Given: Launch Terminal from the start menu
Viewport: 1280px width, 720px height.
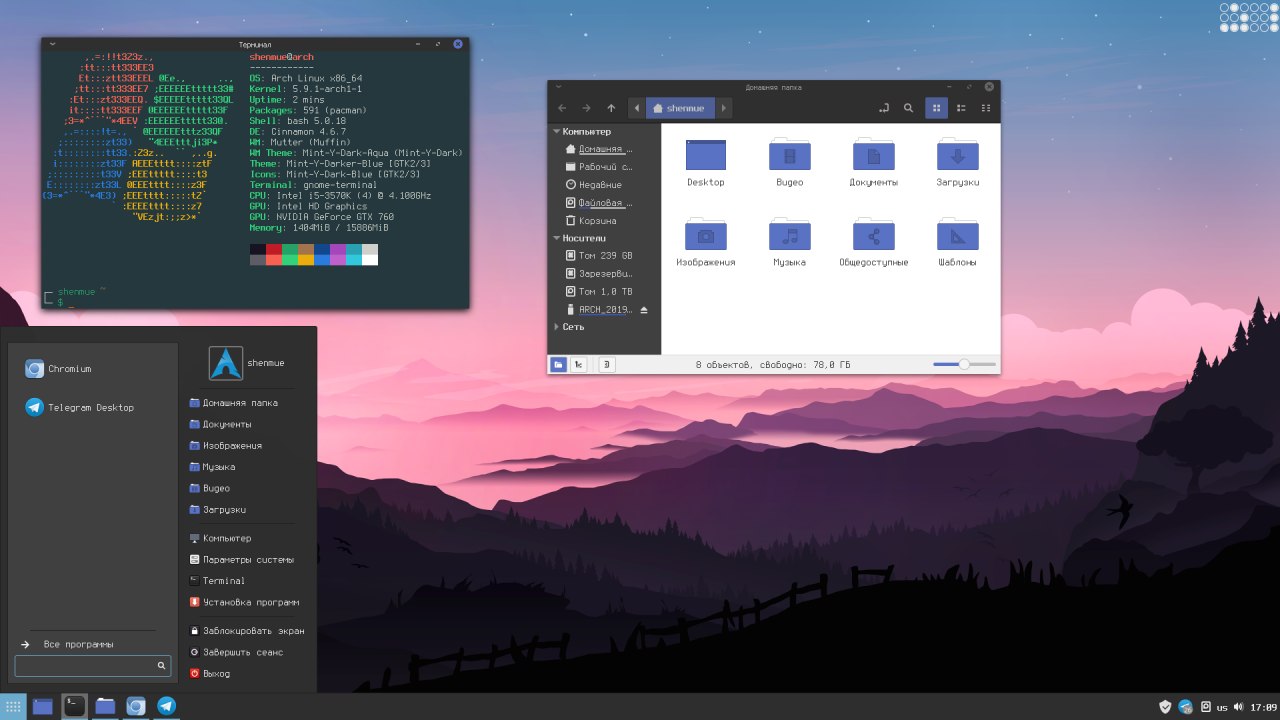Looking at the screenshot, I should 217,581.
